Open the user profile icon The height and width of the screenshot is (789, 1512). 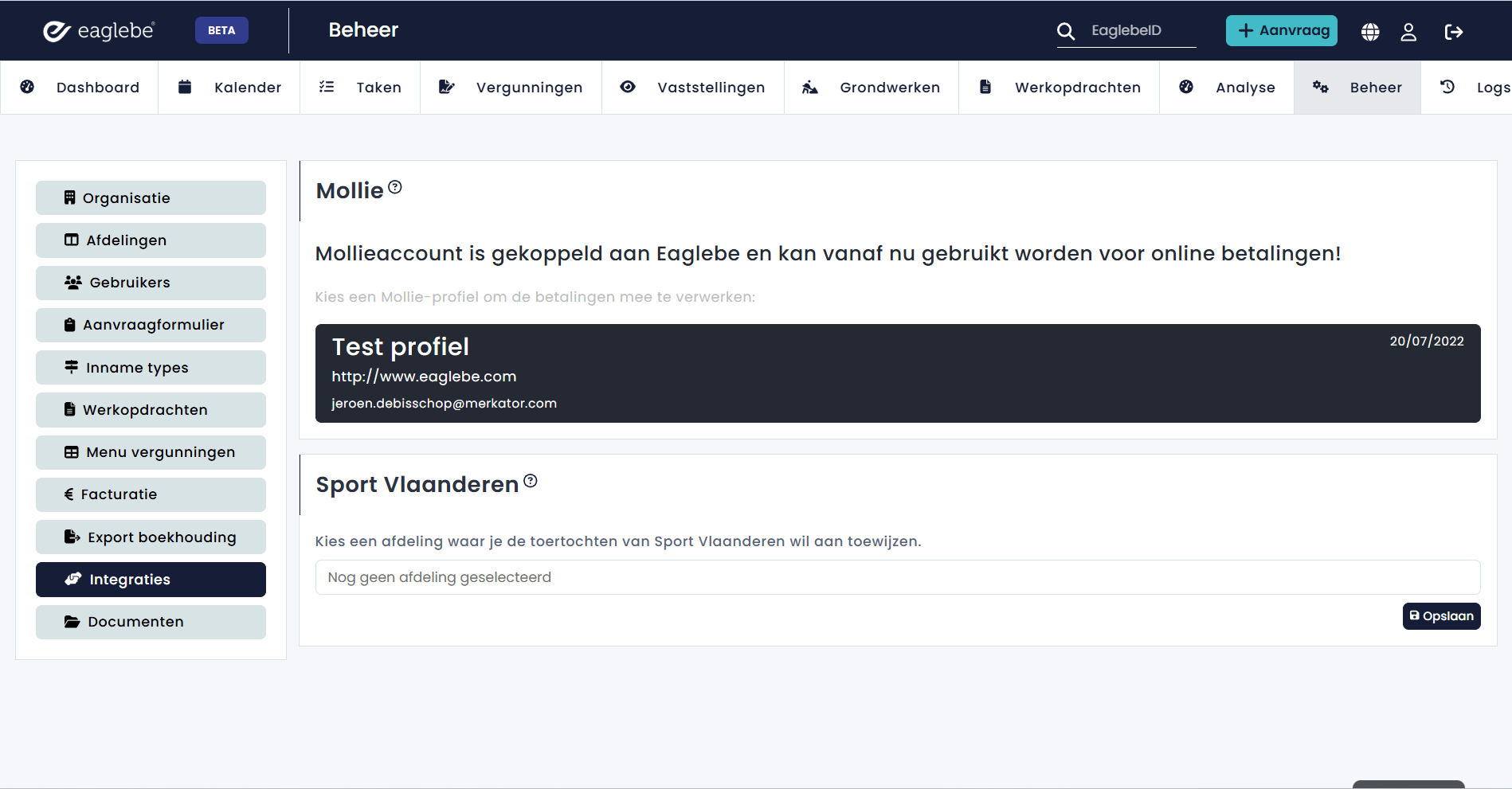[x=1408, y=32]
